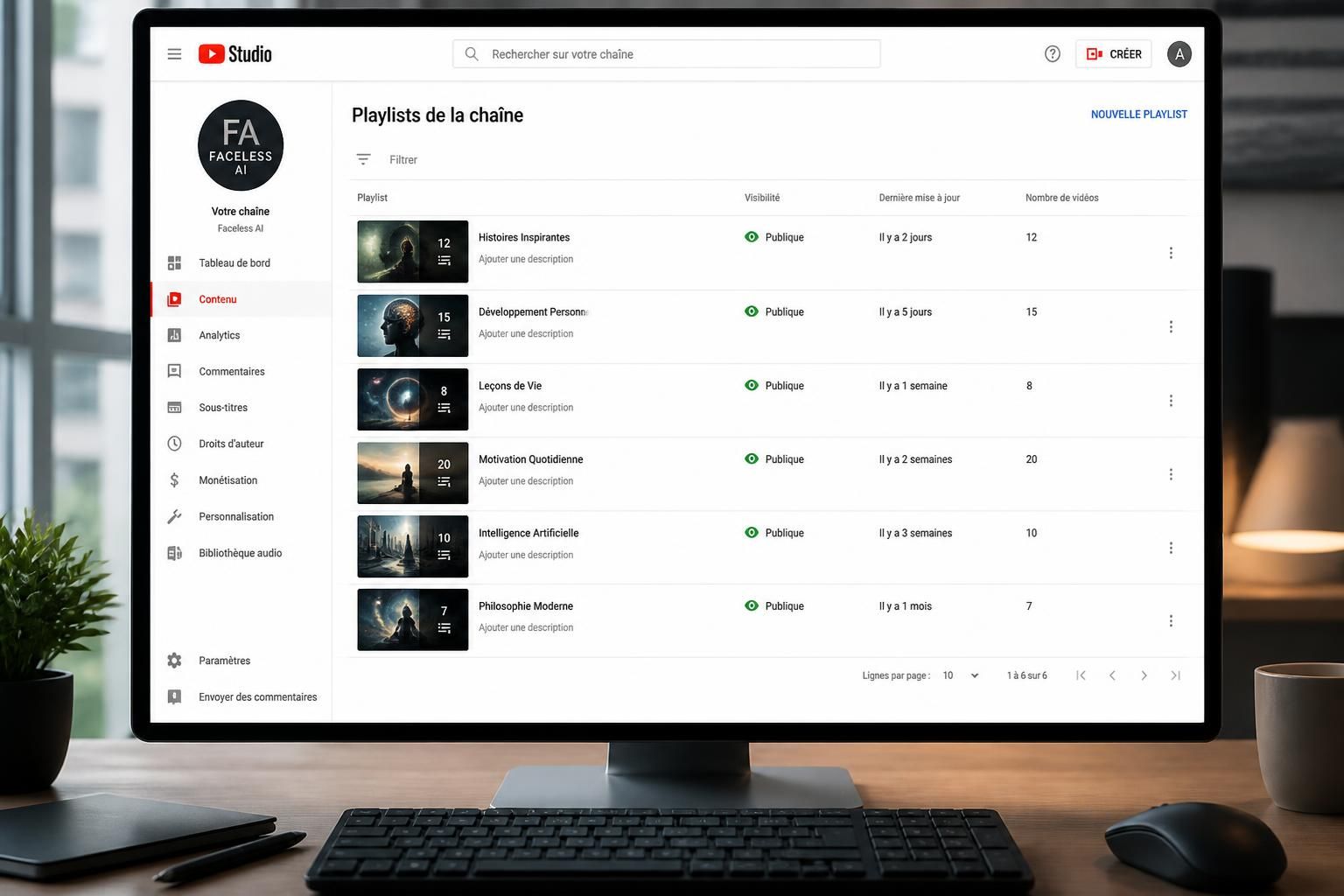Click the Commentaires sidebar icon
The width and height of the screenshot is (1344, 896).
click(174, 372)
